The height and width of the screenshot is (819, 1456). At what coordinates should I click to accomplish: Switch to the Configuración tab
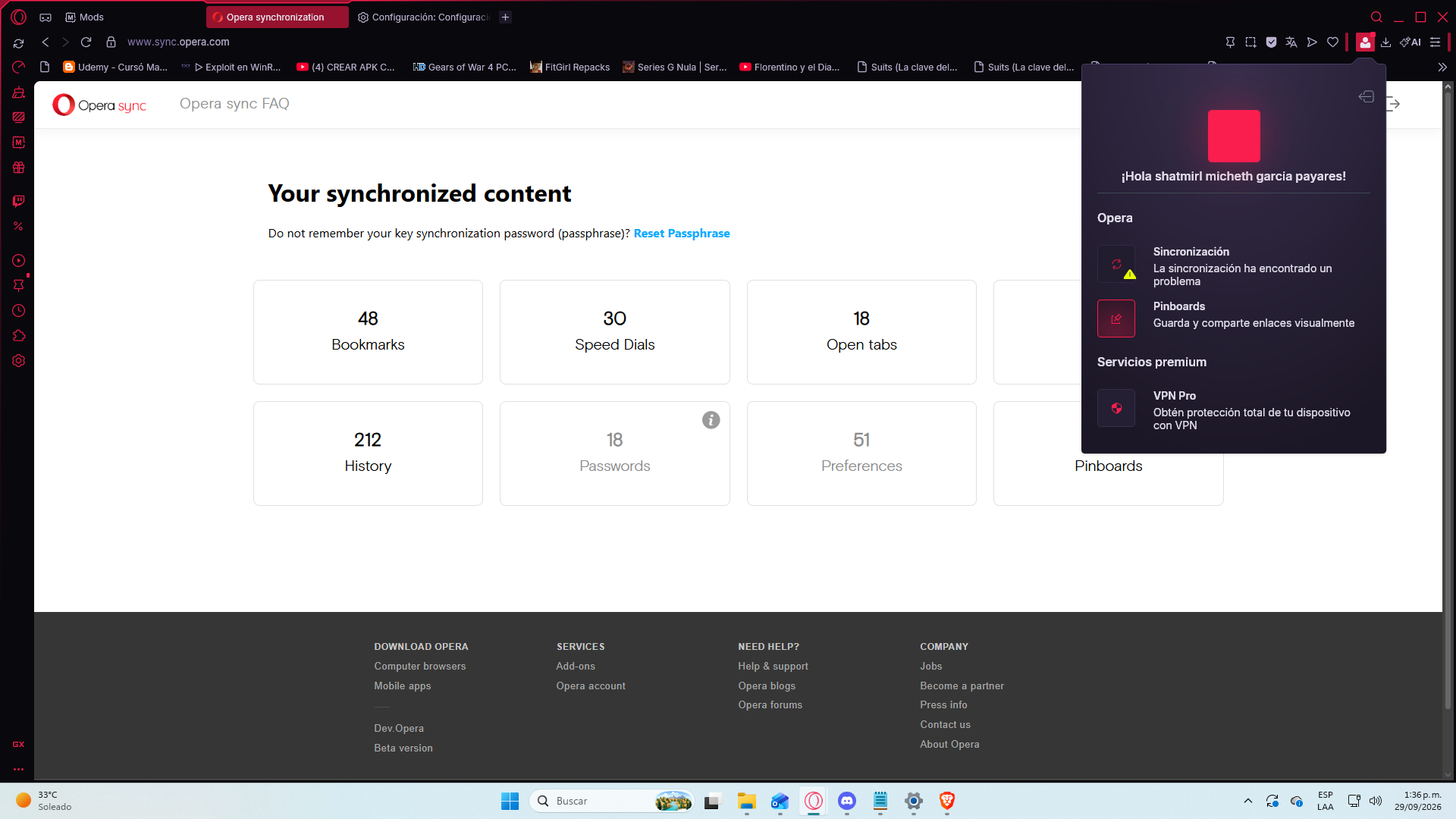424,17
